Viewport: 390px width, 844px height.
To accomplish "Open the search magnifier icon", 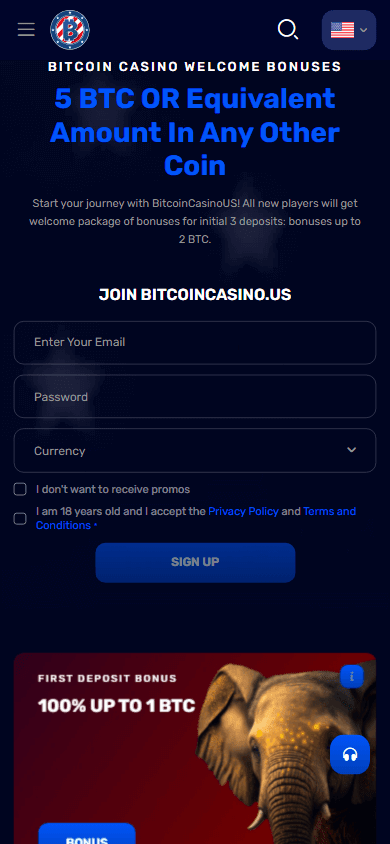I will tap(288, 30).
